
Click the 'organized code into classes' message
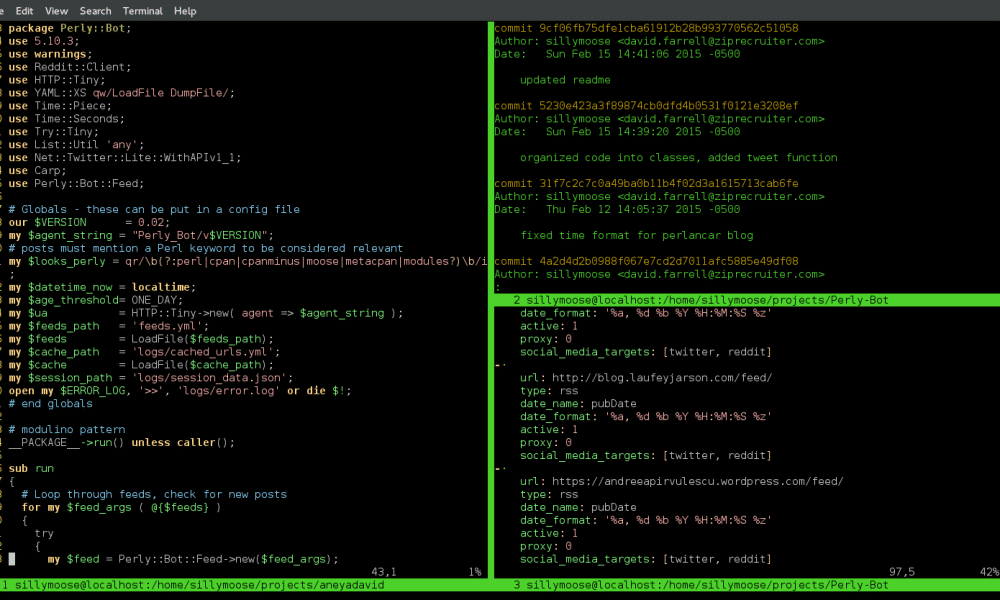(679, 157)
